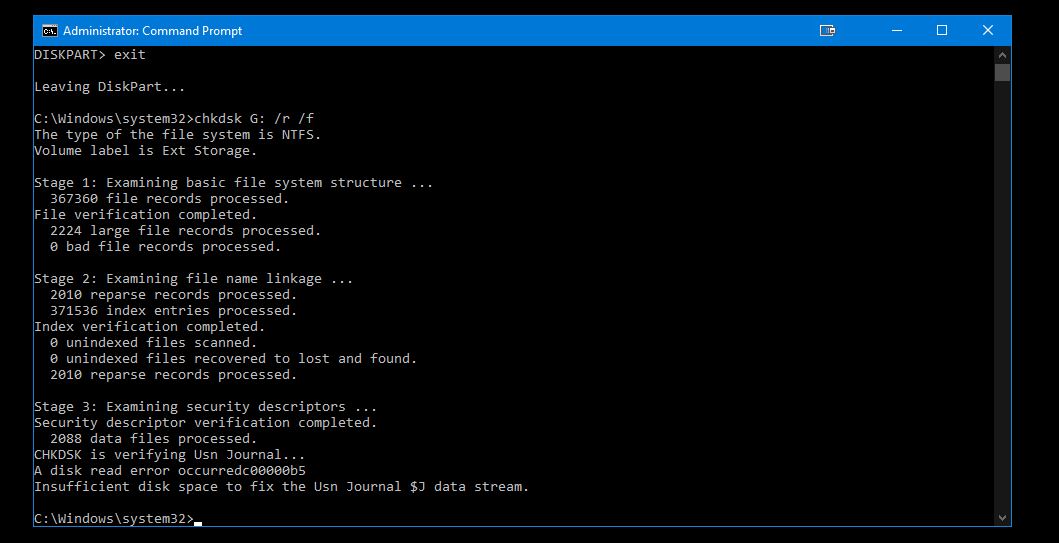Screen dimensions: 1059x543
Task: Click the 'Administrator: Command Prompt' title text
Action: pyautogui.click(x=153, y=30)
